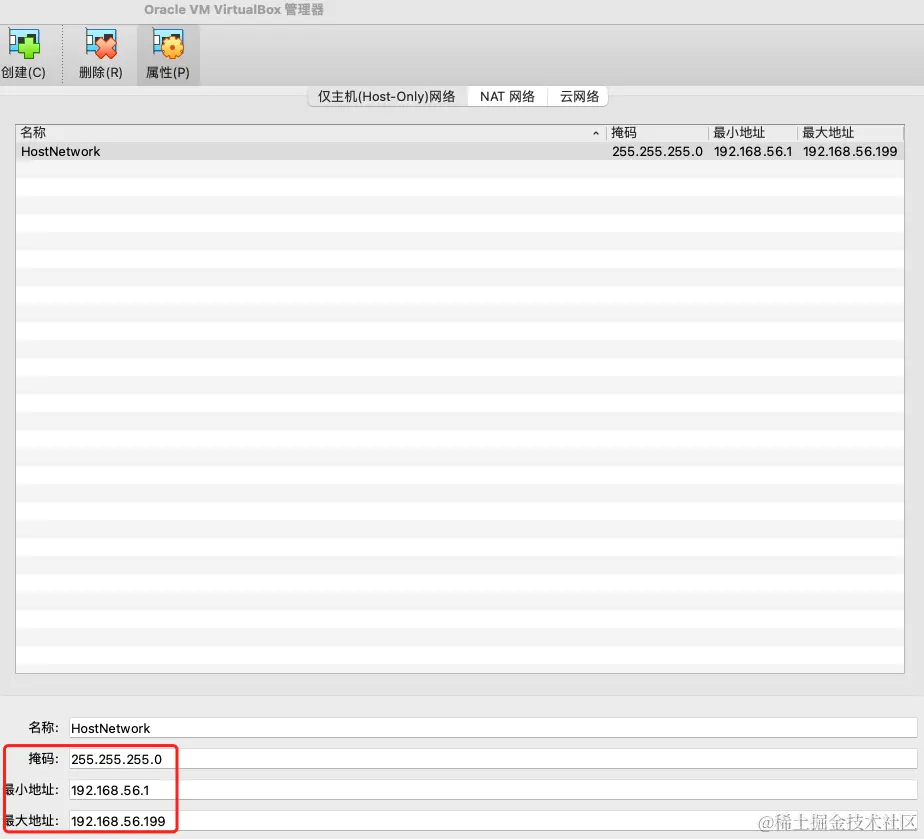924x839 pixels.
Task: Focus the 最大地址 input field
Action: point(493,821)
